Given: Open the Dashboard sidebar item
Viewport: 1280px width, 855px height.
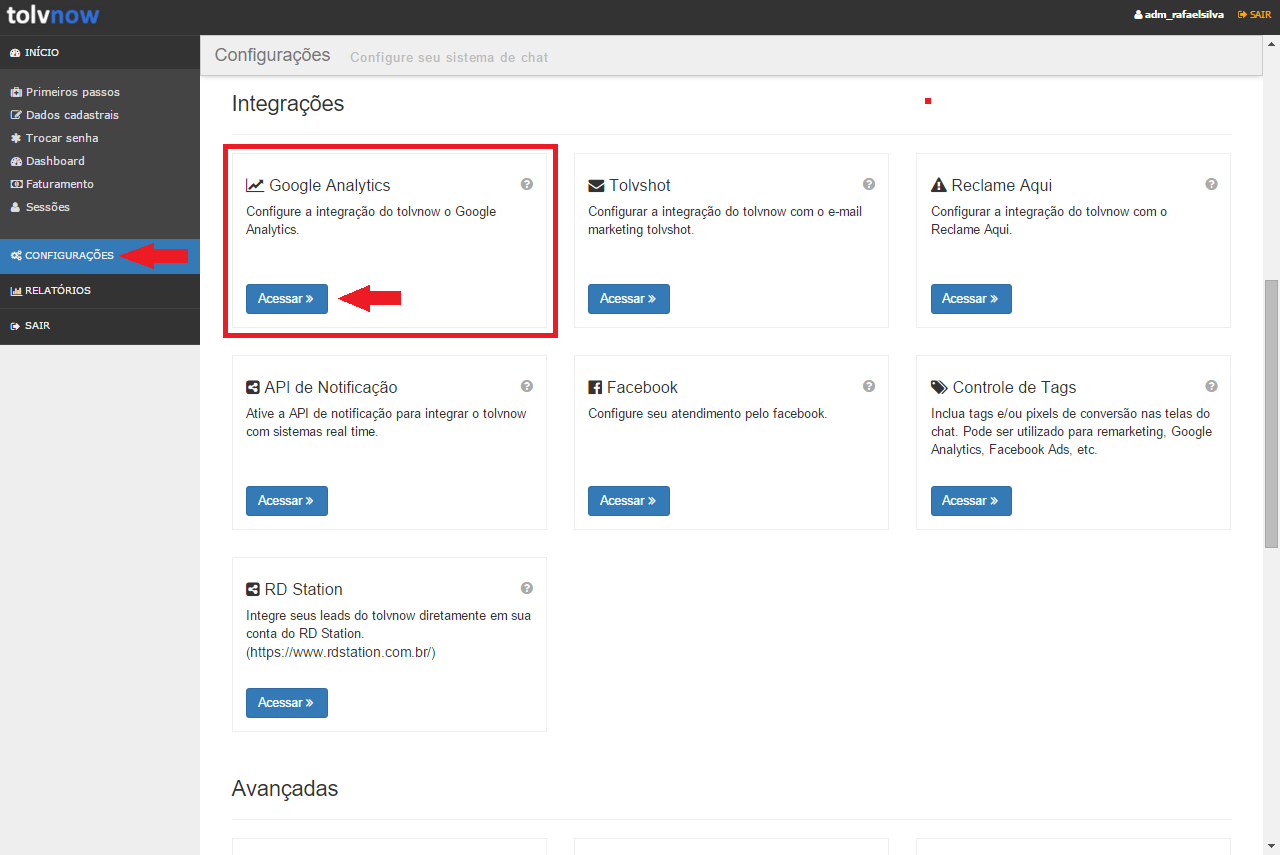Looking at the screenshot, I should tap(48, 161).
